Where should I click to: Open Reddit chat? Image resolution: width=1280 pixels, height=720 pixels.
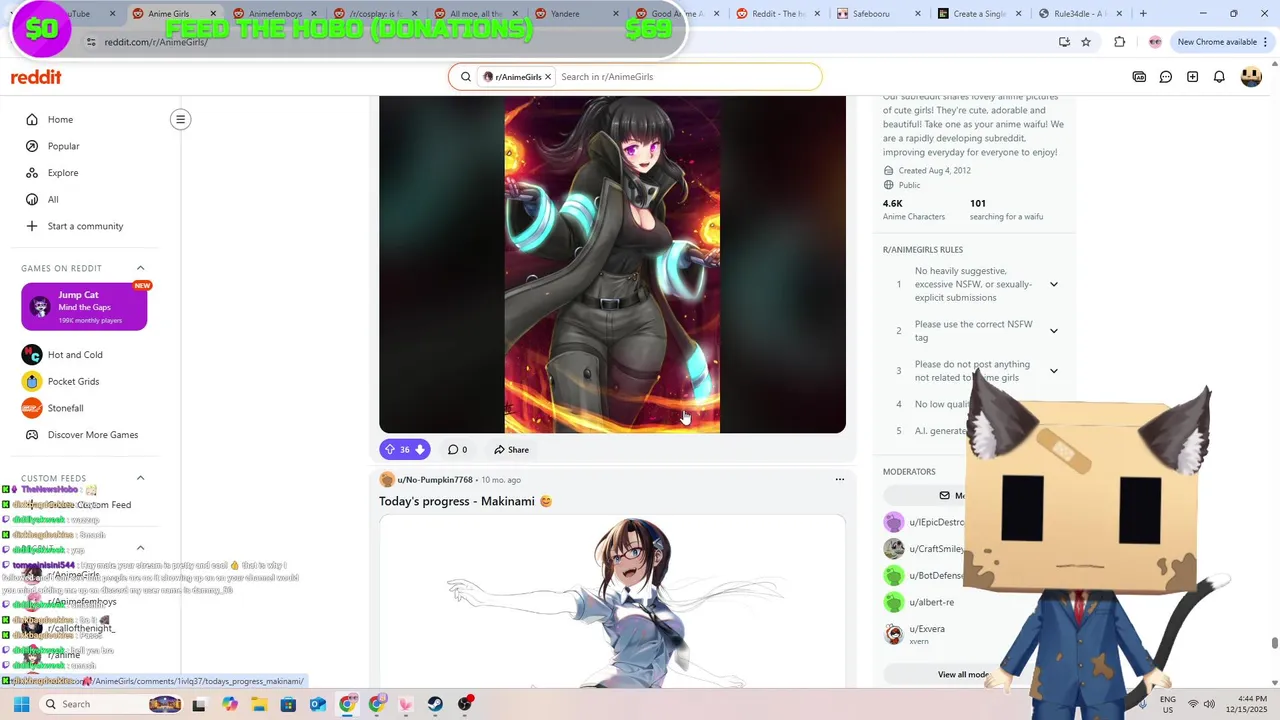click(x=1166, y=77)
